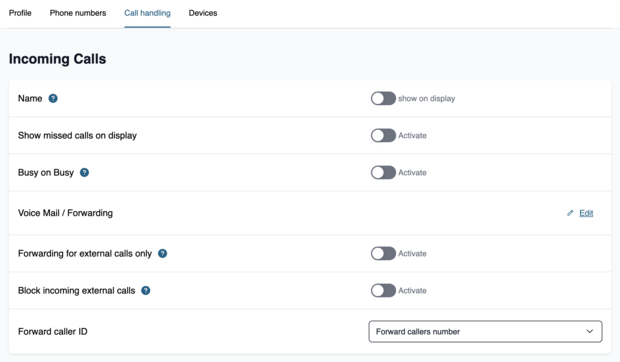Screen dimensions: 620x362
Task: Click the Incoming Calls heading
Action: pyautogui.click(x=58, y=59)
